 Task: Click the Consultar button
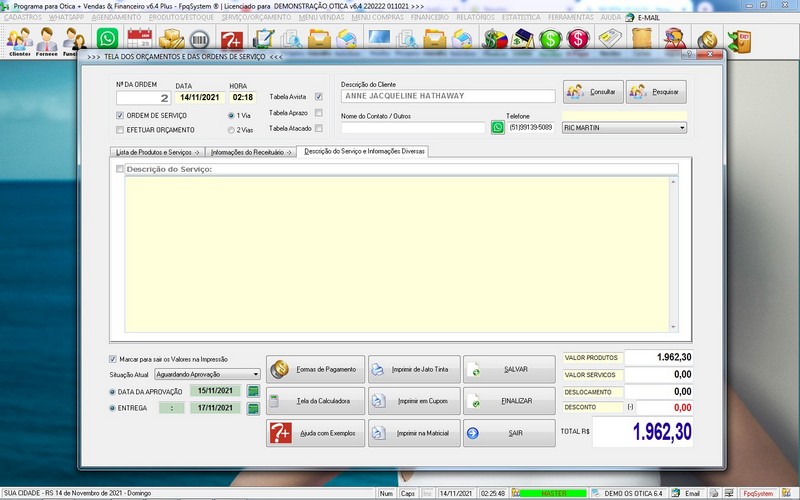tap(593, 92)
